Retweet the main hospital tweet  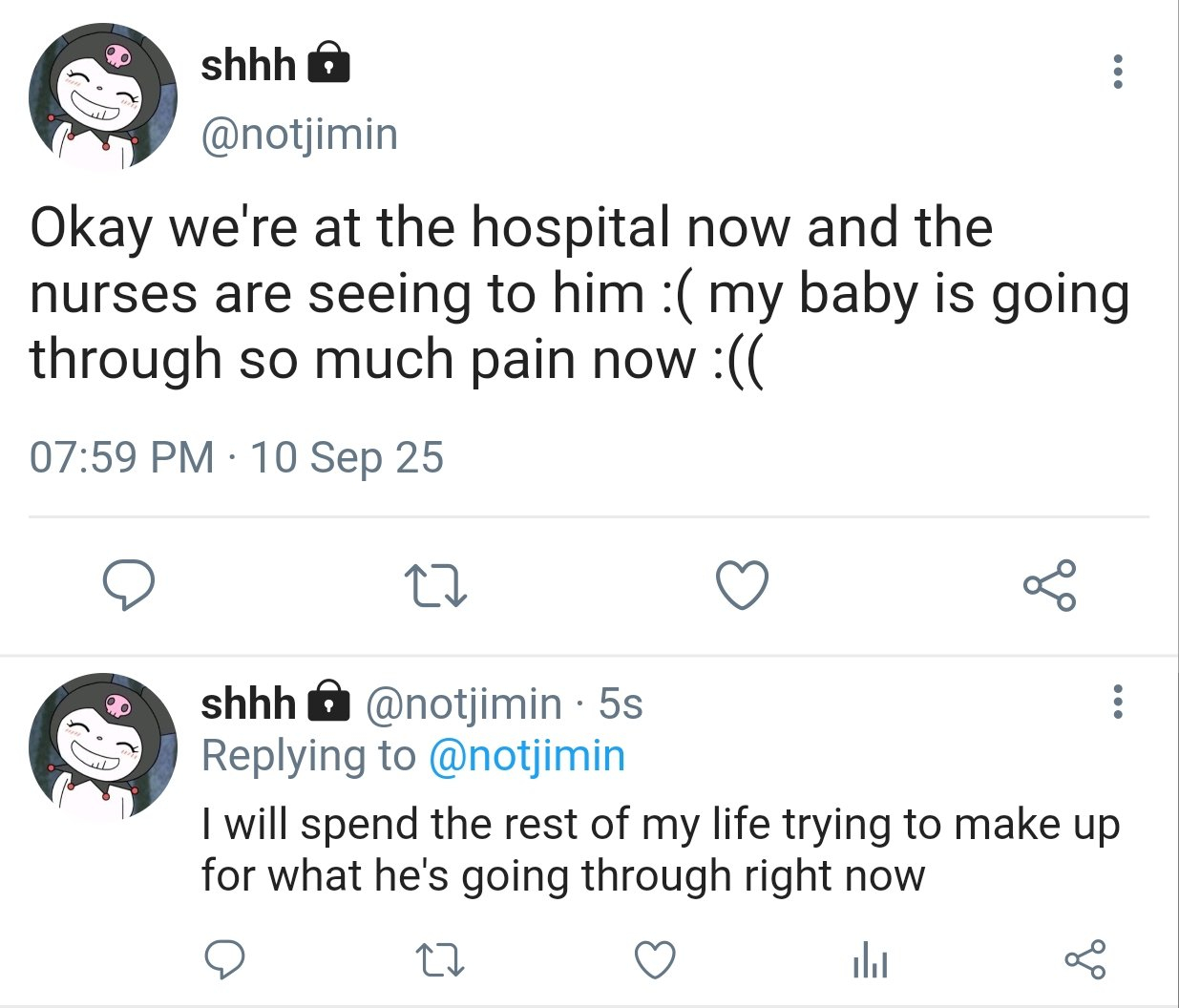pyautogui.click(x=435, y=585)
